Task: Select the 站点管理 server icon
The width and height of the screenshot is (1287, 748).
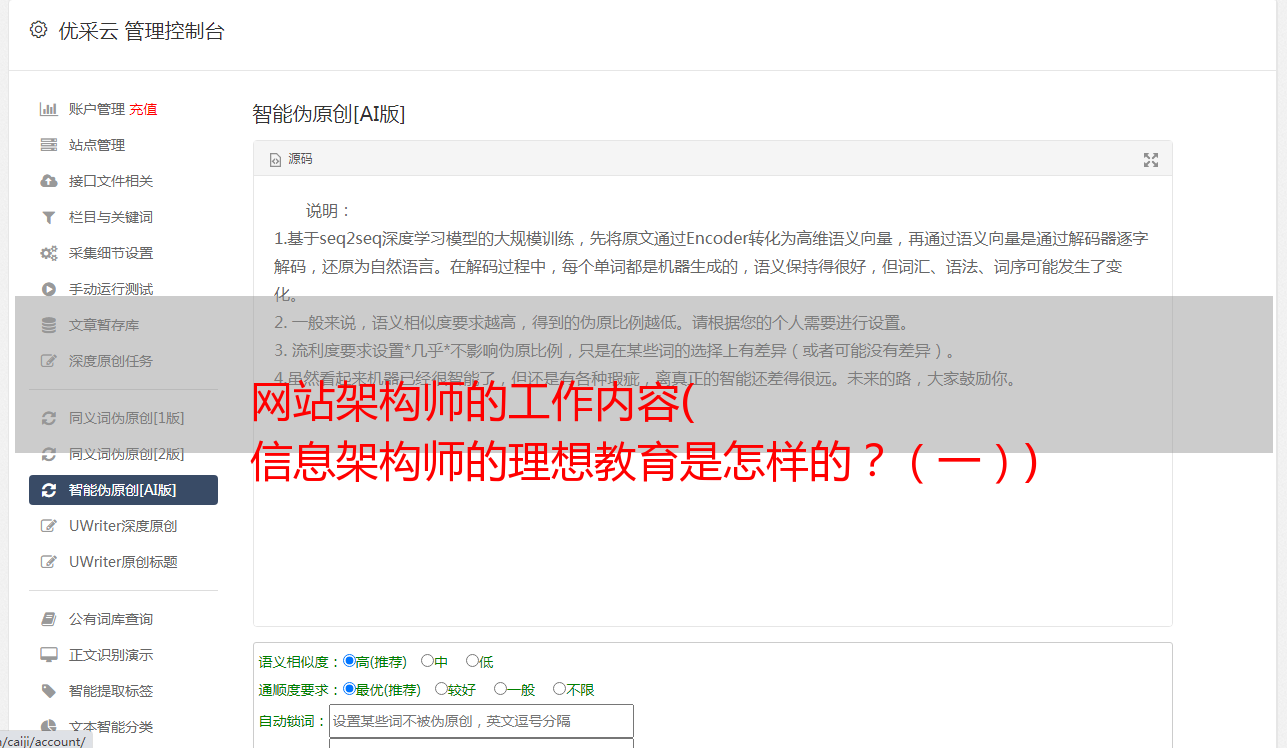Action: coord(48,145)
